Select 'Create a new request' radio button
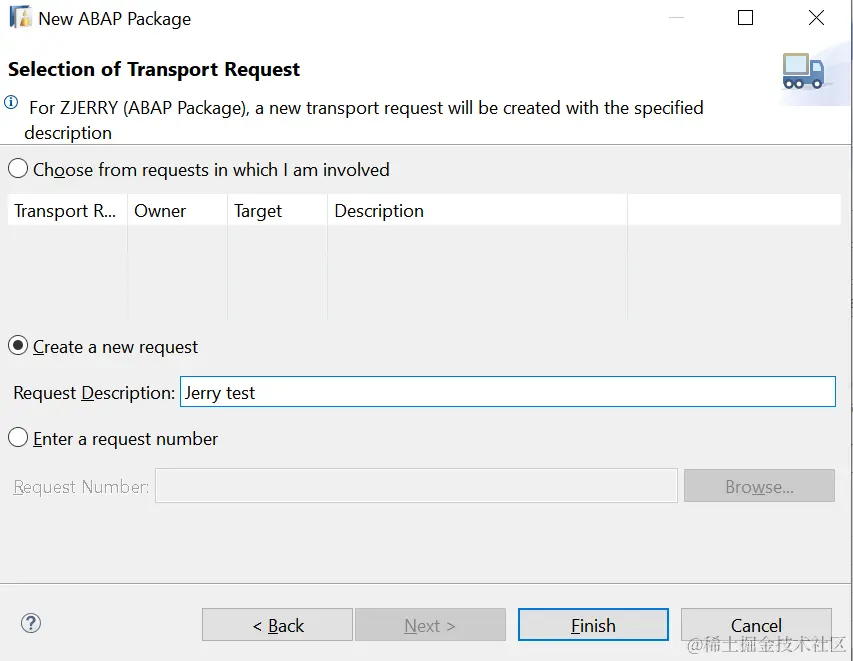Viewport: 853px width, 661px height. 18,346
